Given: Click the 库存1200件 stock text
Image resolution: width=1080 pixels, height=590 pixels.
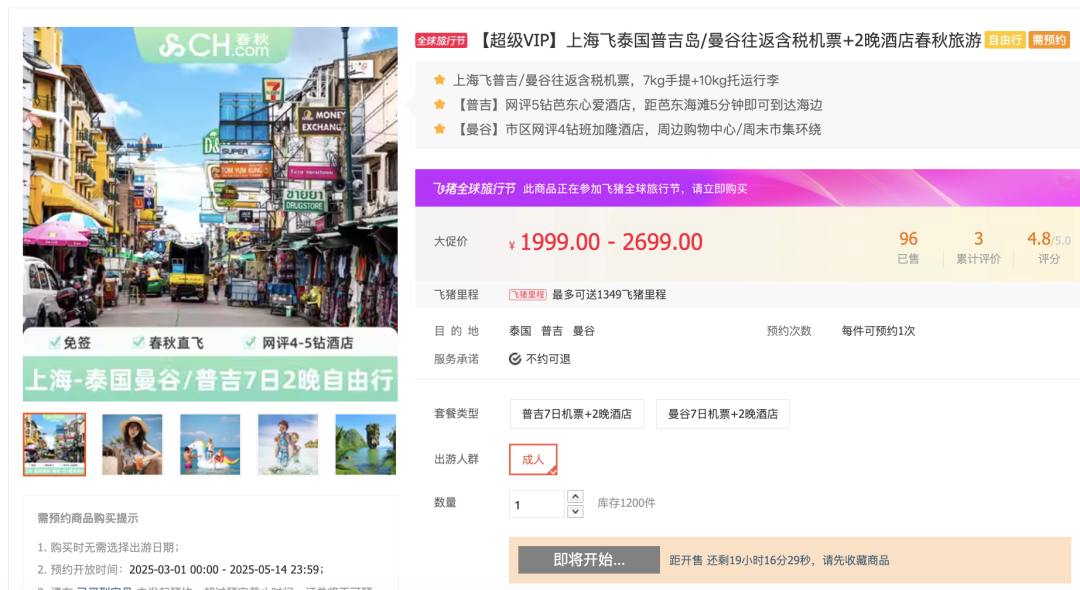Looking at the screenshot, I should (626, 503).
